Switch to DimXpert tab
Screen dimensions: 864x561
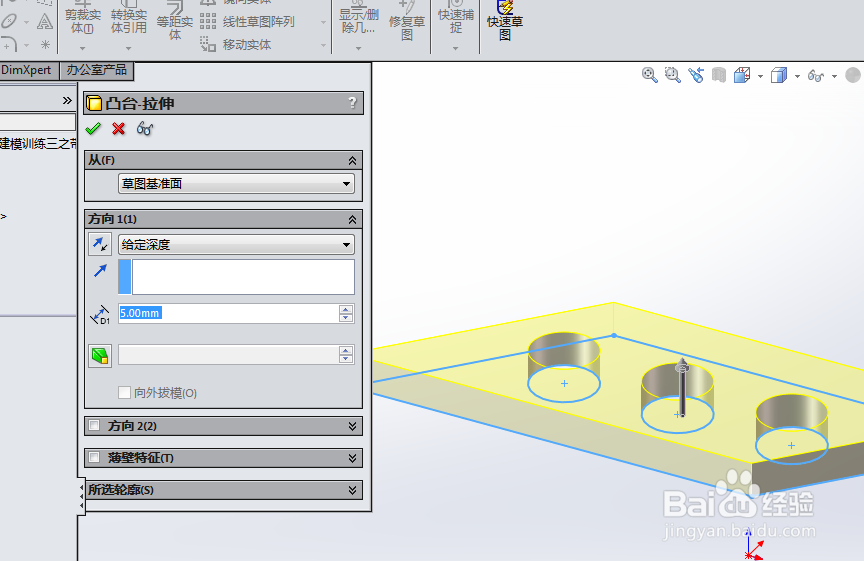pos(27,71)
